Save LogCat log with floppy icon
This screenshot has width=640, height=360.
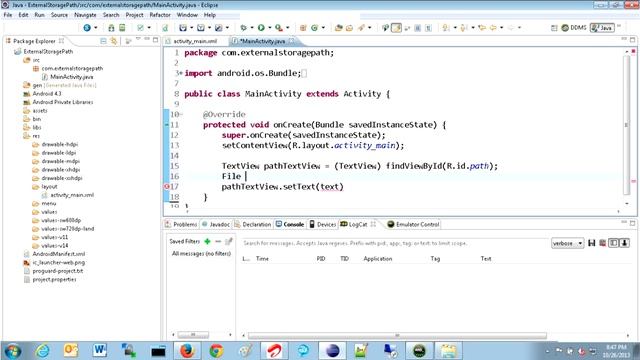pyautogui.click(x=591, y=243)
